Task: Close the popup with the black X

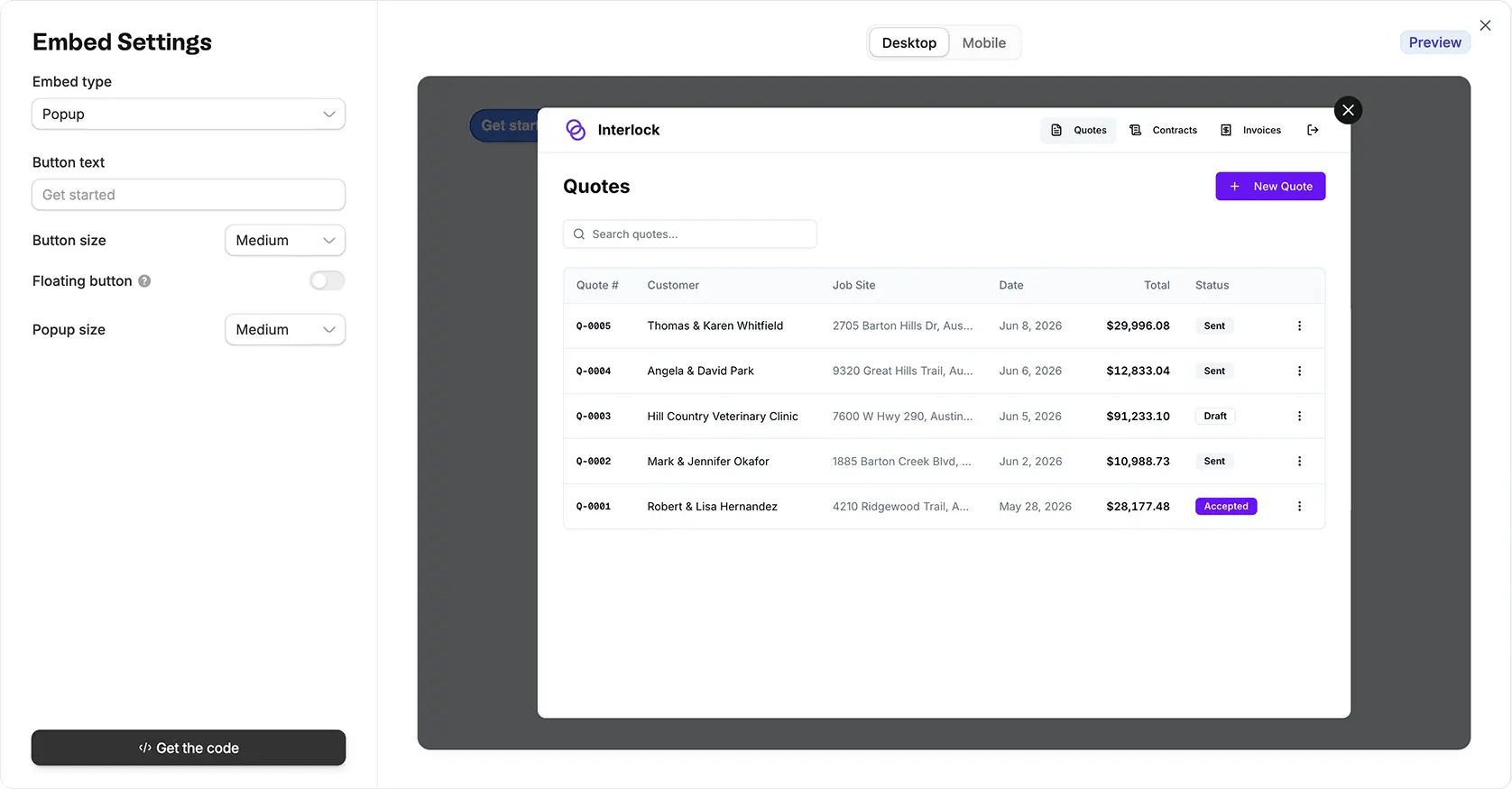Action: click(x=1348, y=110)
